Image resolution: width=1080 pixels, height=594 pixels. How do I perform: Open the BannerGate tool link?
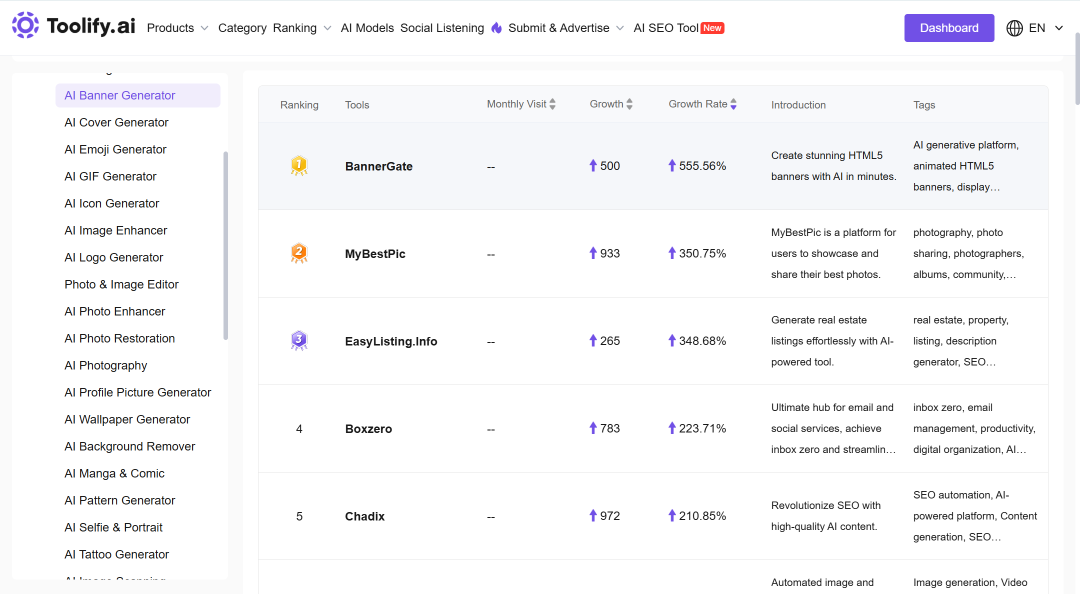click(379, 166)
